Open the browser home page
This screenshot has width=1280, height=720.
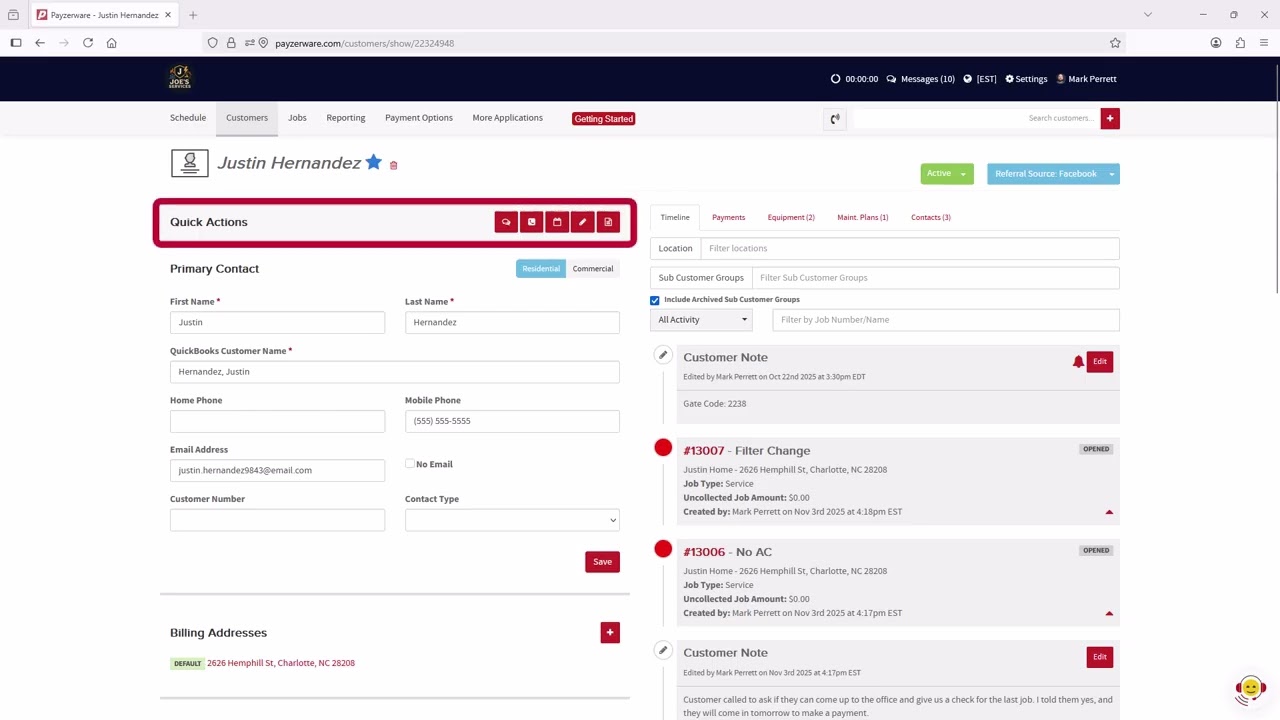coord(112,43)
